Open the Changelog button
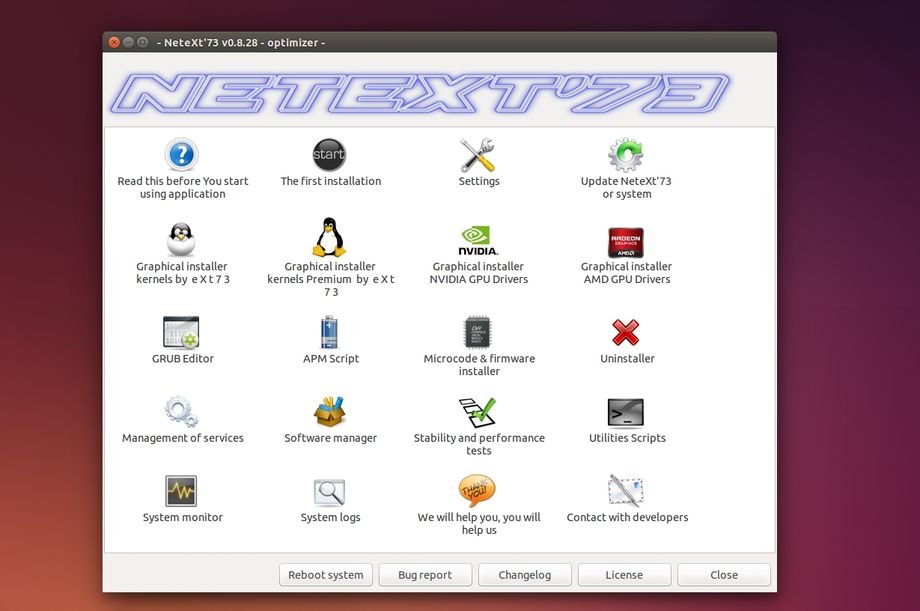Screen dimensions: 920x611 click(525, 575)
